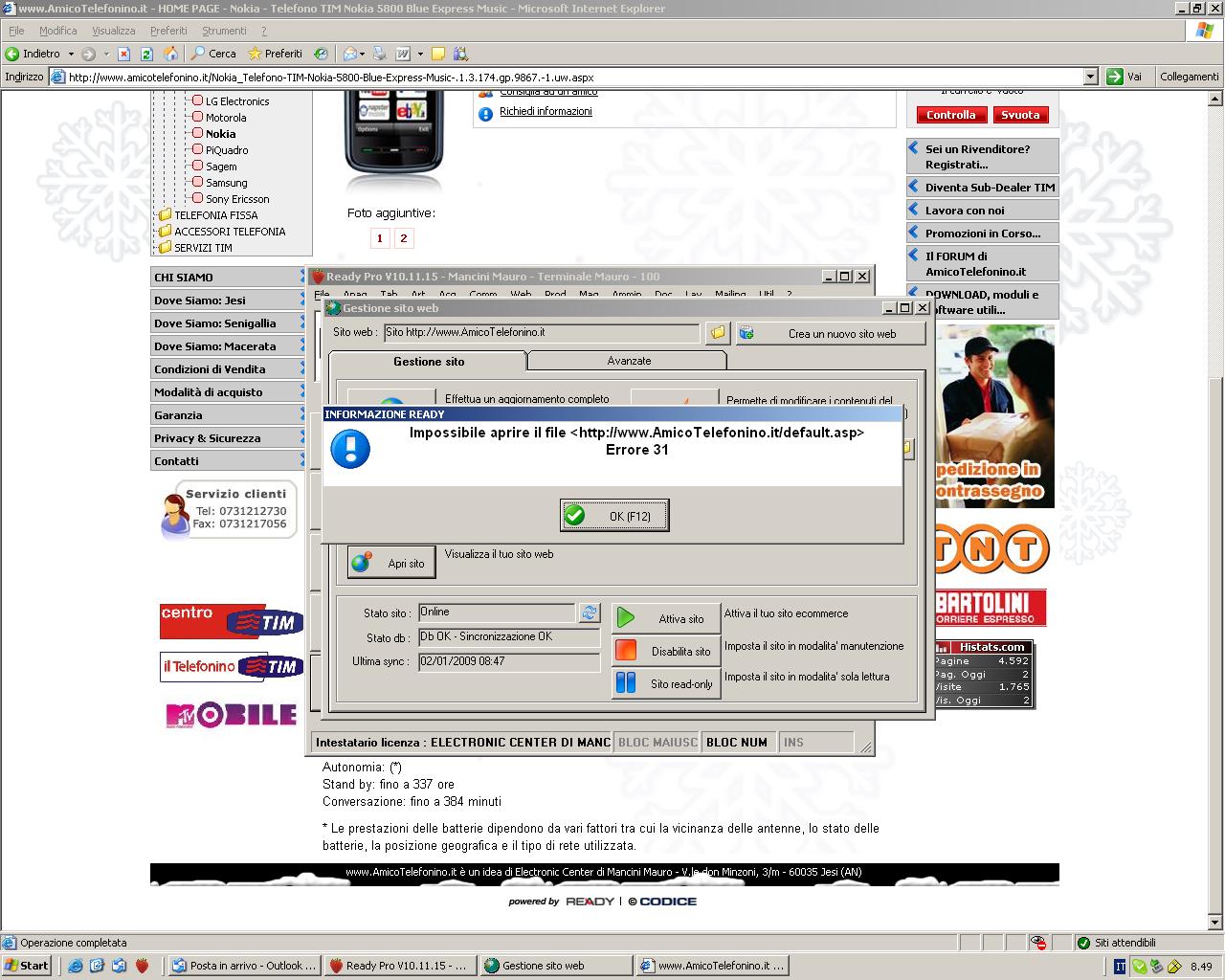Click the Sito web text field
Viewport: 1225px width, 980px height.
tap(541, 333)
